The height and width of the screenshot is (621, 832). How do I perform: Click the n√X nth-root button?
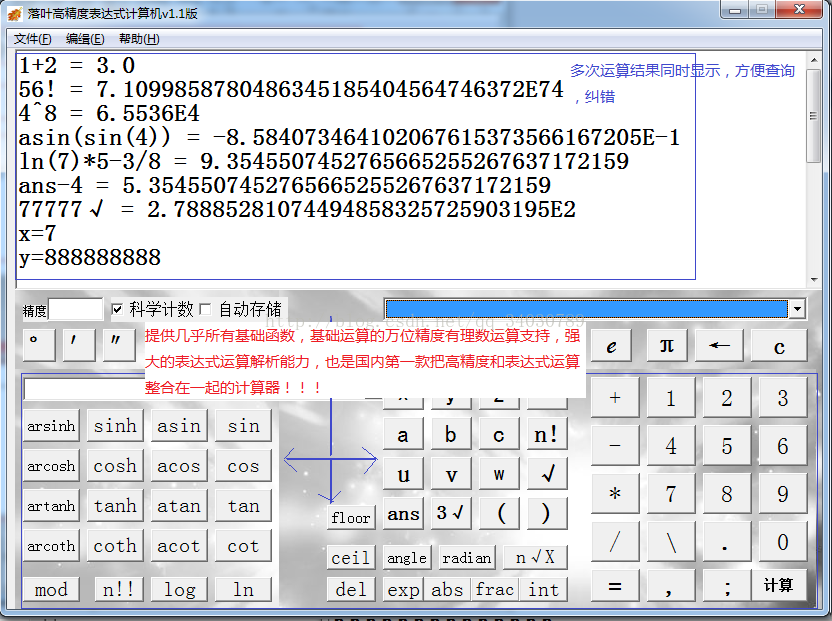[535, 557]
